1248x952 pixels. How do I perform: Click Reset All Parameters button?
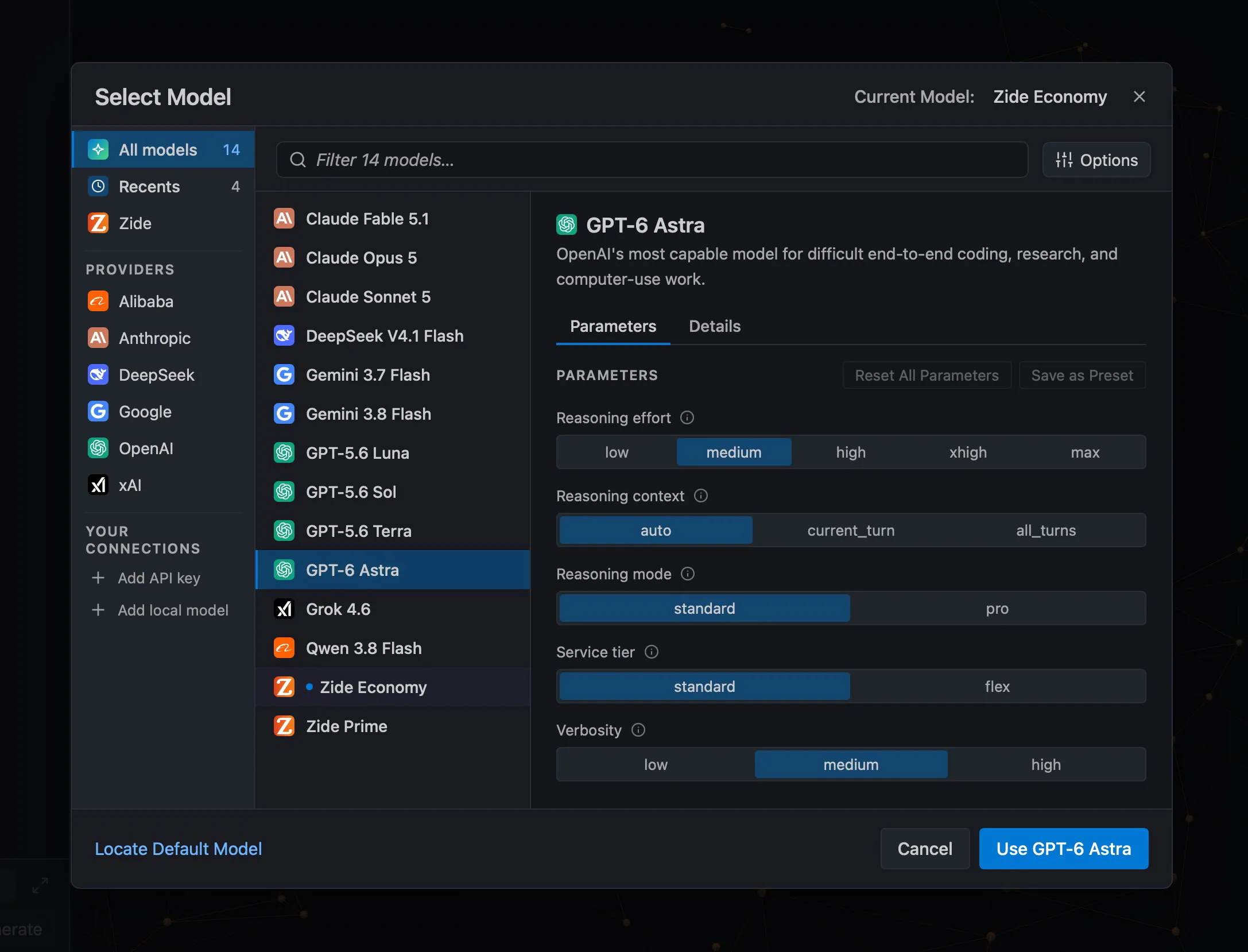pyautogui.click(x=927, y=375)
